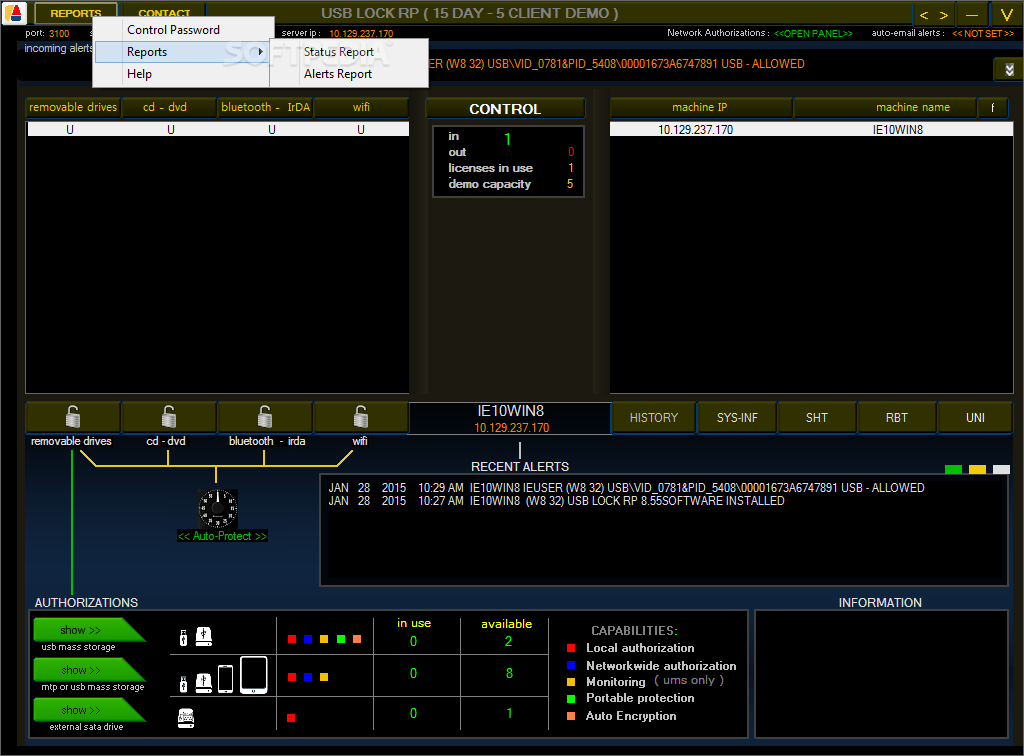Select the 10:29 AM USB ALLOWED alert
The width and height of the screenshot is (1024, 756).
click(626, 488)
